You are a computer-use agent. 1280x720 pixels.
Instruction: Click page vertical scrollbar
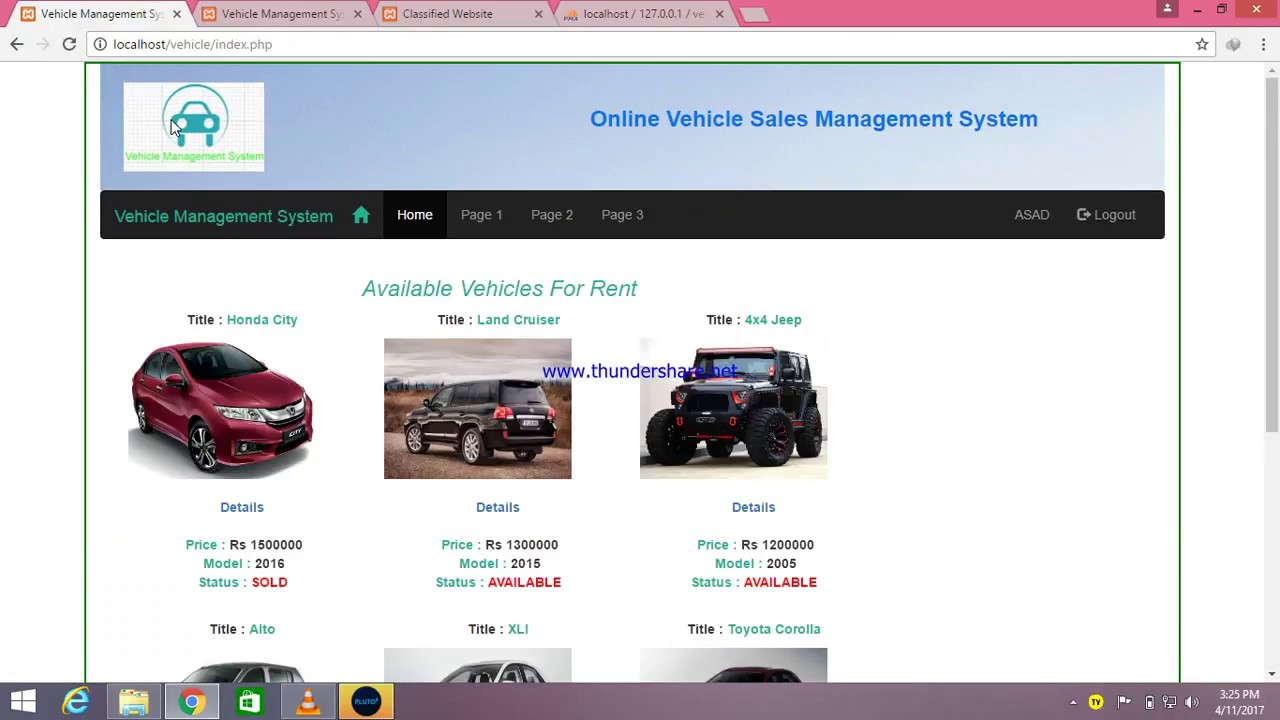point(1271,255)
